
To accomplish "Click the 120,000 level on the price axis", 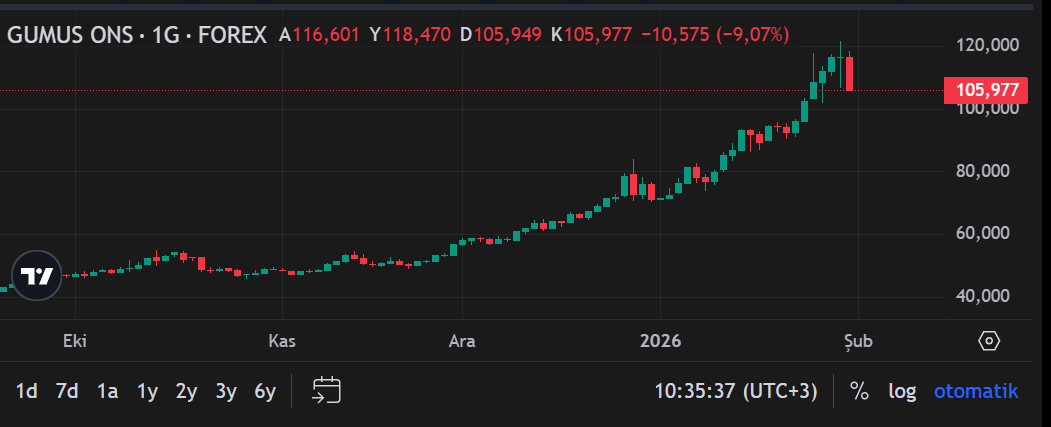I will (x=986, y=46).
